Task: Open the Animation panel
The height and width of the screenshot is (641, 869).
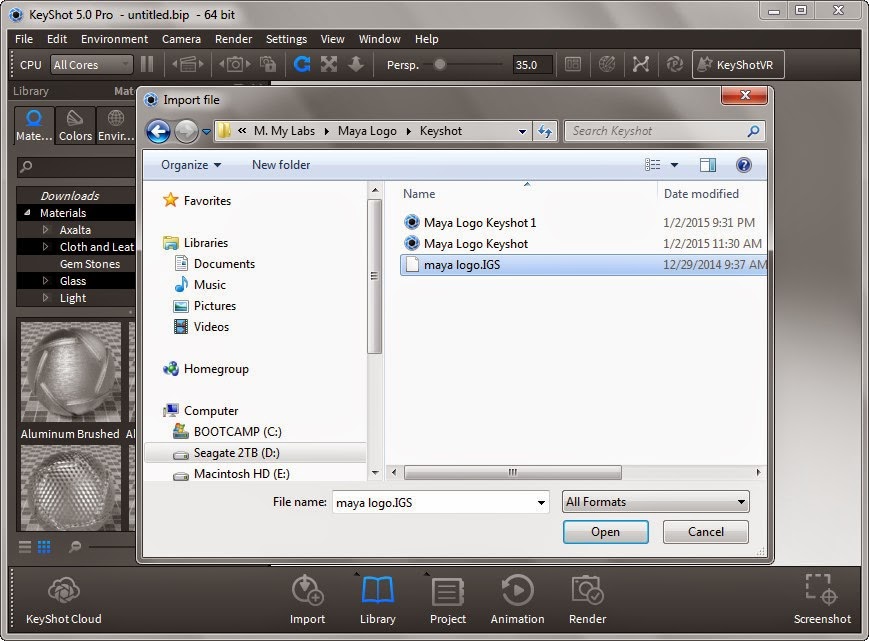Action: coord(518,599)
